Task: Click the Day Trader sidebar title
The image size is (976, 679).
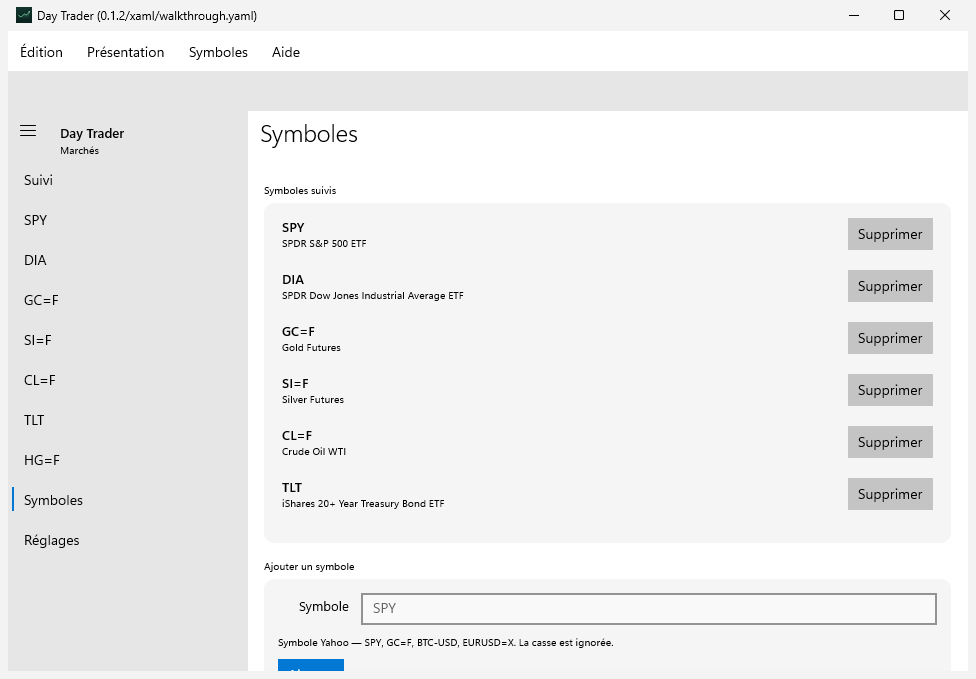Action: (x=92, y=133)
